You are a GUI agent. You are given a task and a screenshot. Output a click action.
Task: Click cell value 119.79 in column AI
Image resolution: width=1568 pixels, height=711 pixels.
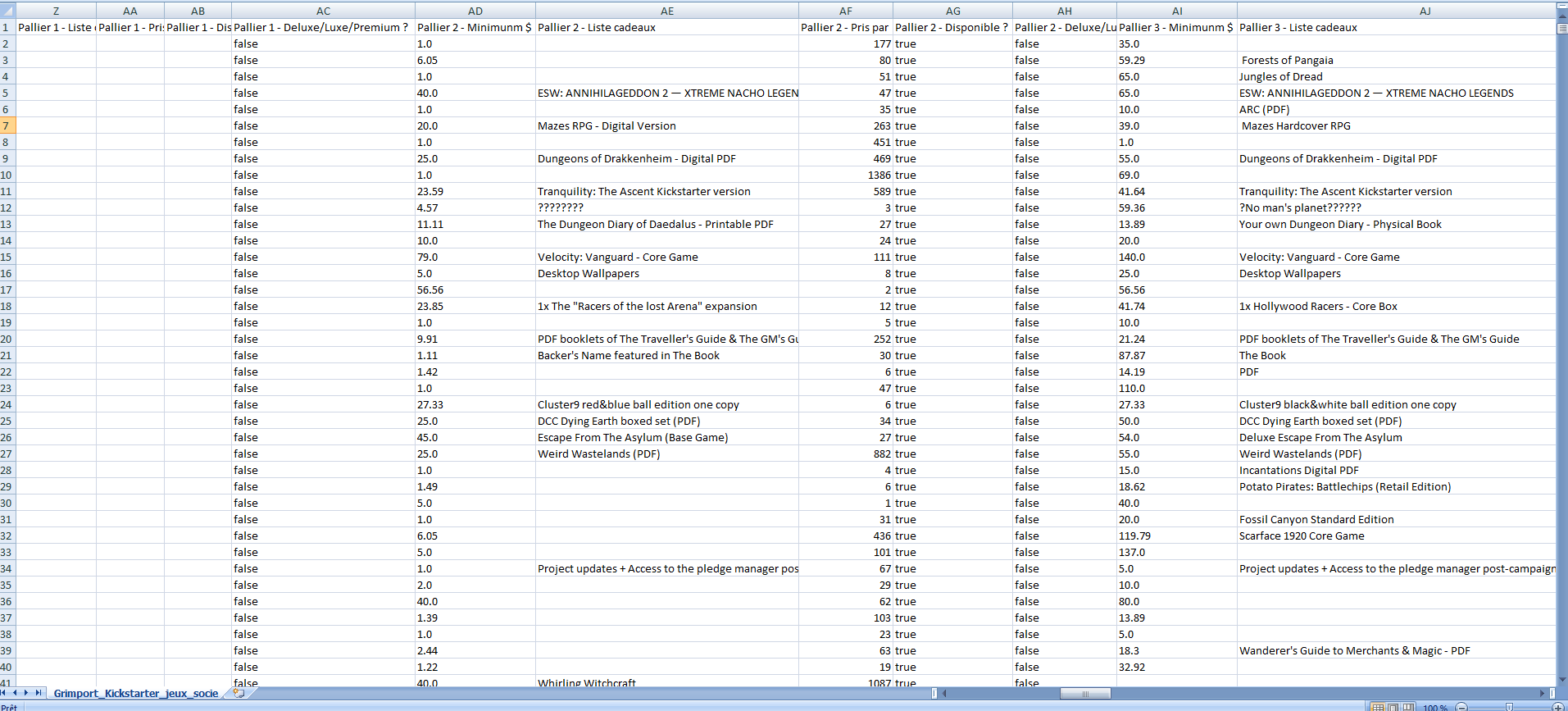click(1177, 536)
